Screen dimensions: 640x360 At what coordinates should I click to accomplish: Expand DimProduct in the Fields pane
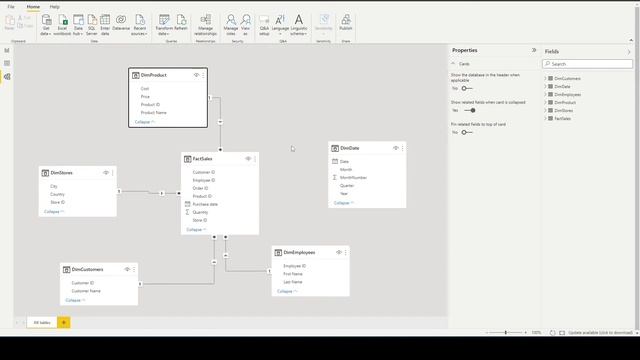coord(545,102)
